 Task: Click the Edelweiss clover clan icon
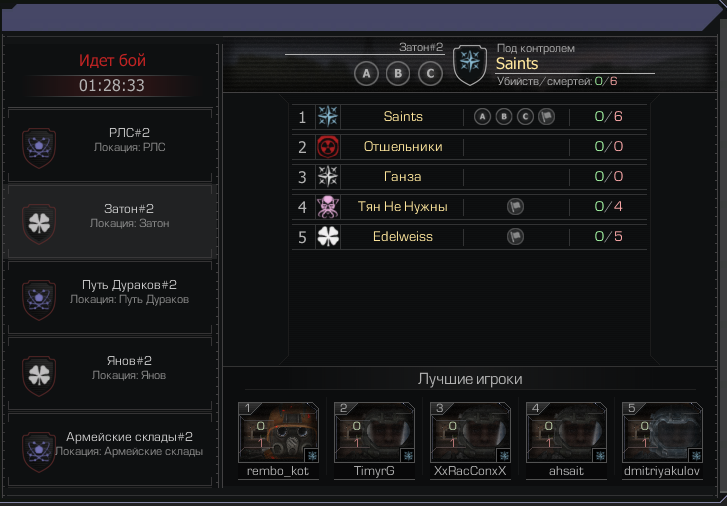point(328,237)
